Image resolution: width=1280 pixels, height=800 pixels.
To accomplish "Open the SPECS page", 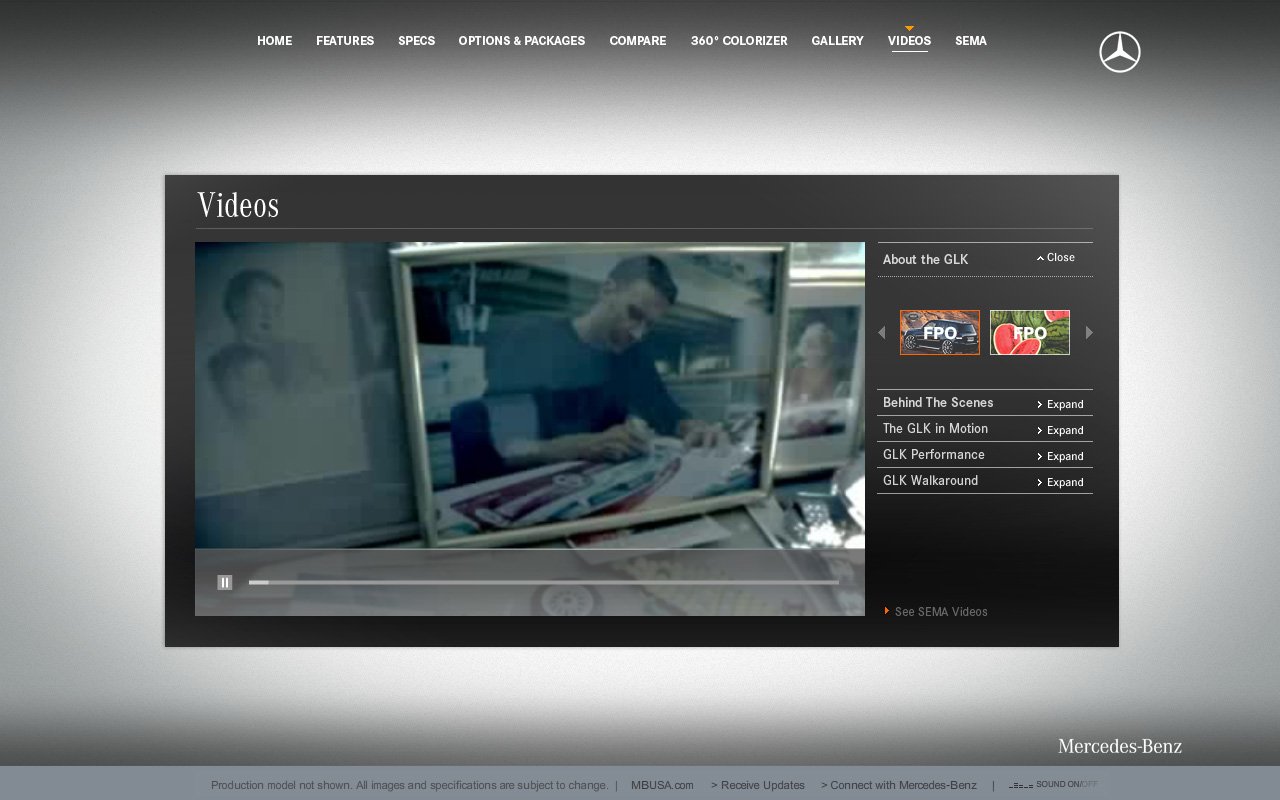I will (x=416, y=41).
